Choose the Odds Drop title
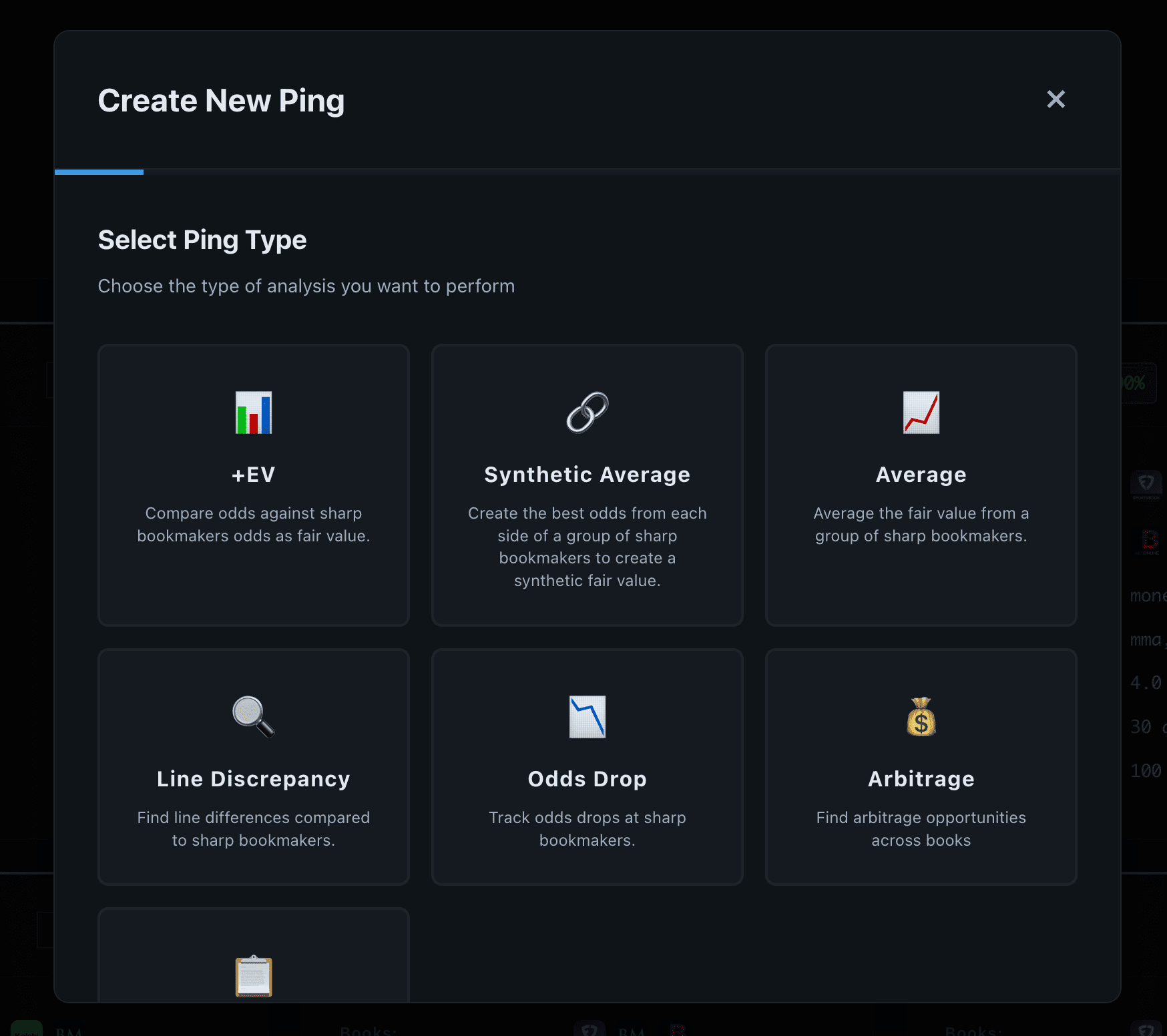Image resolution: width=1167 pixels, height=1036 pixels. [x=588, y=779]
